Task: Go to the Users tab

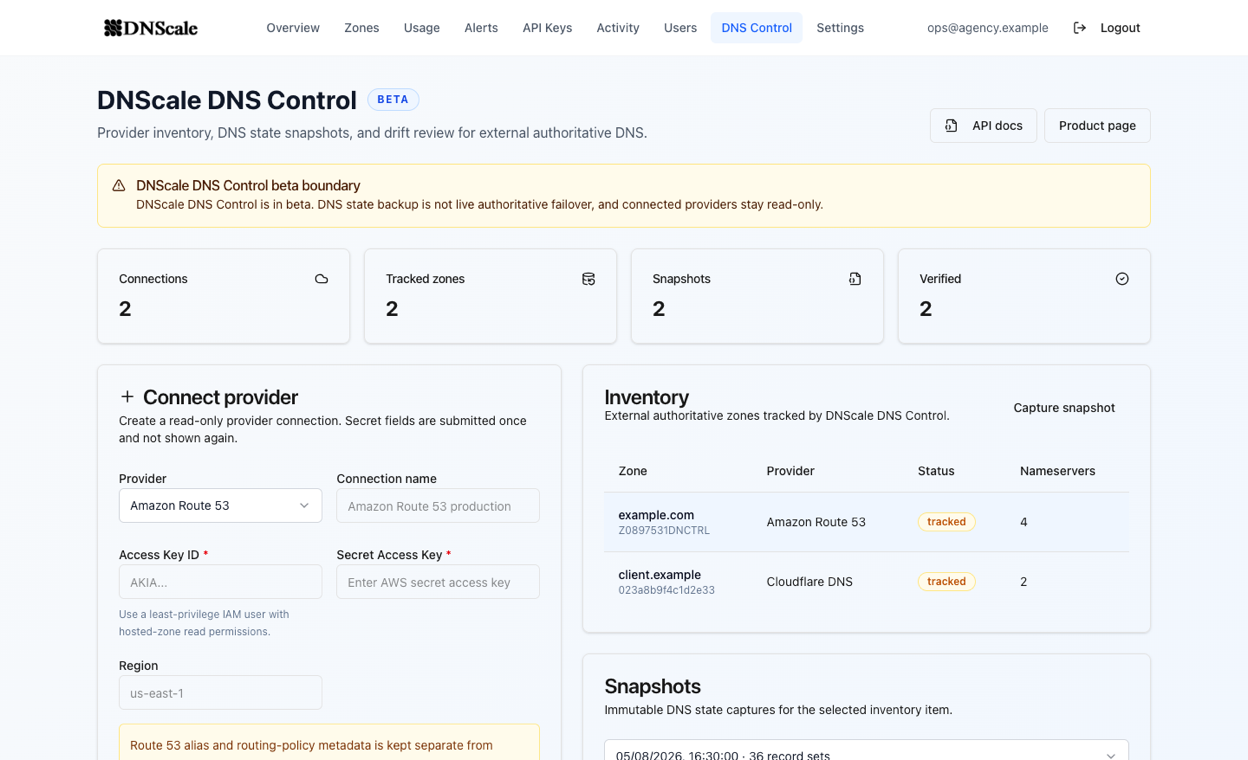Action: click(680, 28)
